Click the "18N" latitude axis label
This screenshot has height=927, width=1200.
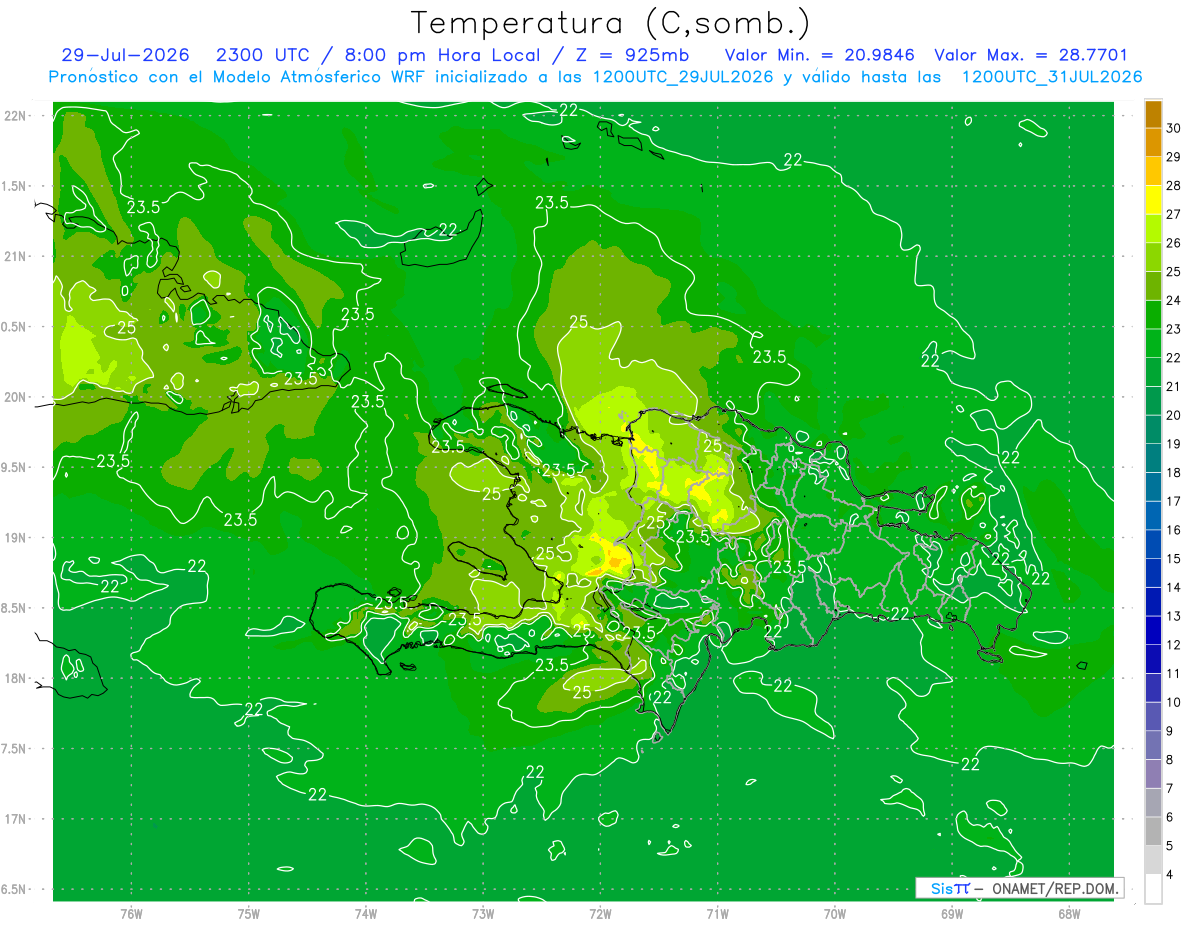[x=15, y=678]
